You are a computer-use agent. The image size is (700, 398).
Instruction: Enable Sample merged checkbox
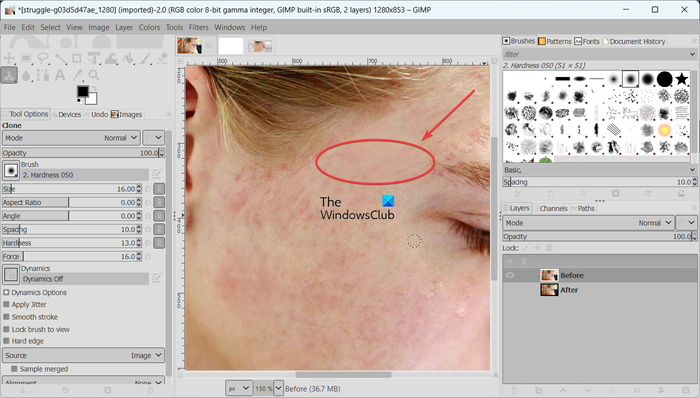tap(14, 369)
